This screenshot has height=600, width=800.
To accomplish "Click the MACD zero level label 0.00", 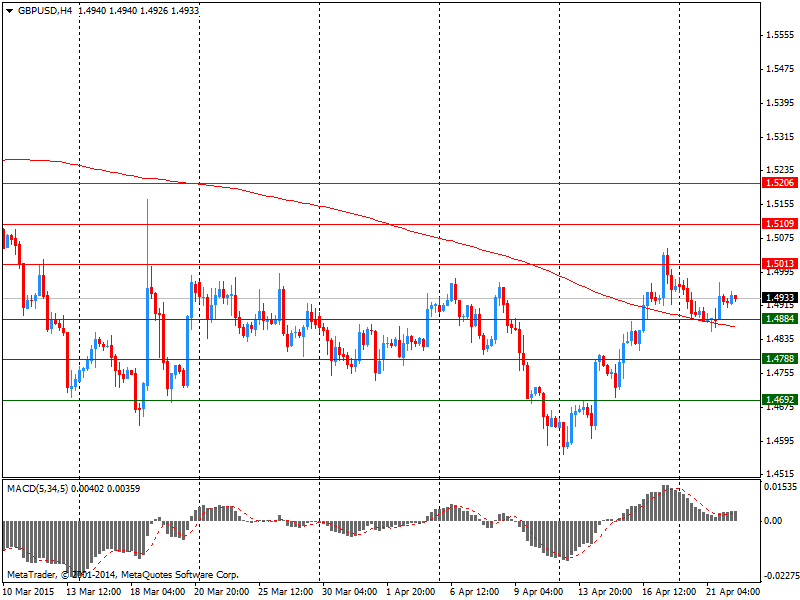I will click(x=773, y=520).
